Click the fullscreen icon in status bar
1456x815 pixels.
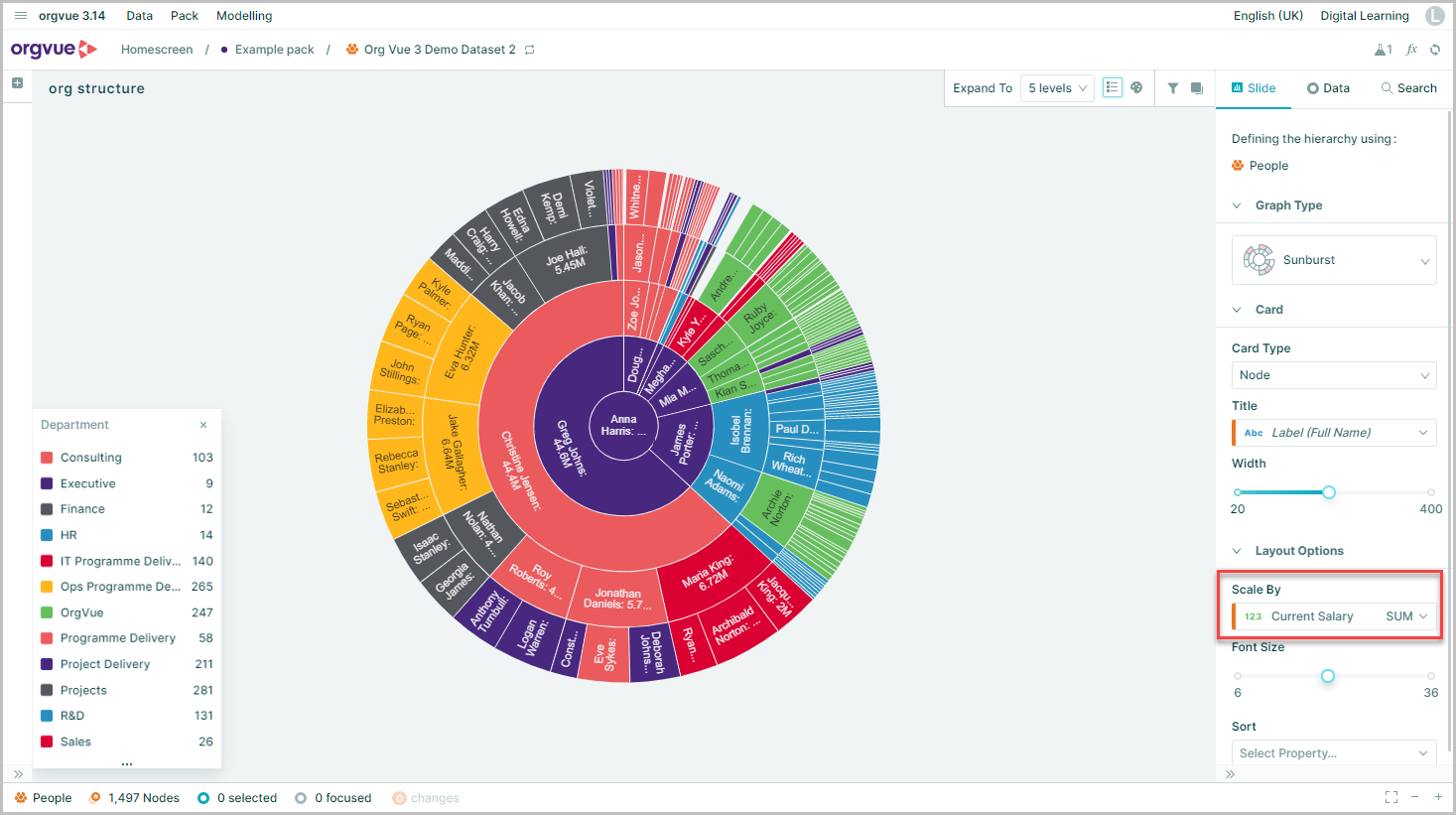pos(1391,797)
